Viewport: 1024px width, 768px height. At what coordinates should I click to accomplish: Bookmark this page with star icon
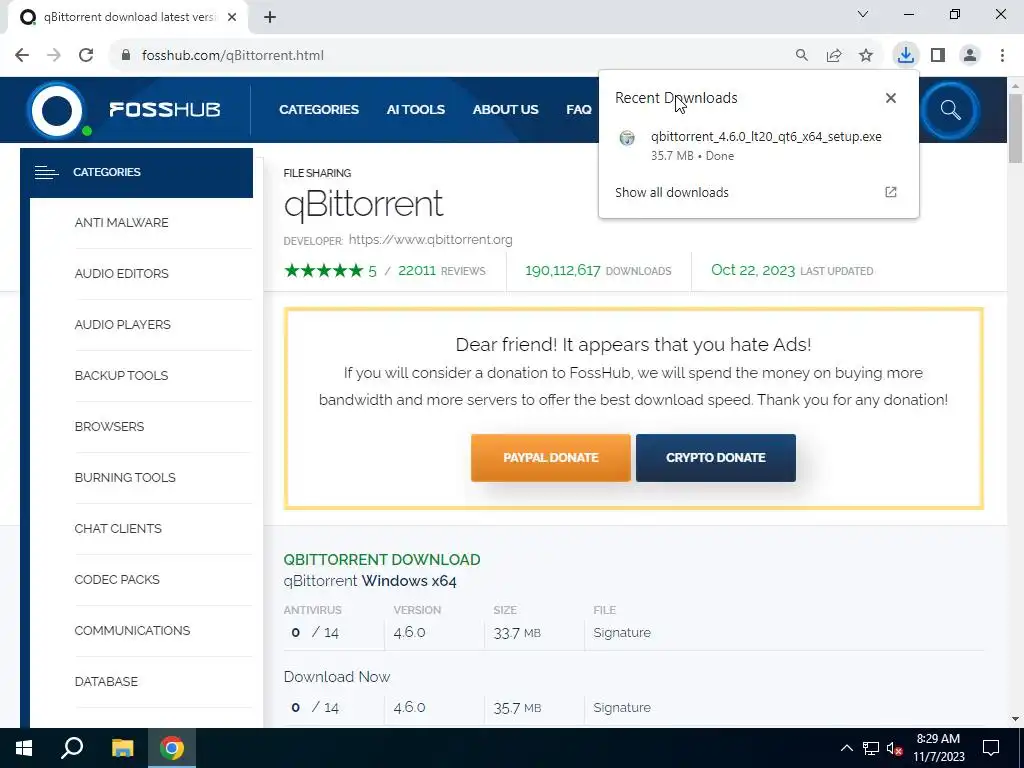[866, 56]
